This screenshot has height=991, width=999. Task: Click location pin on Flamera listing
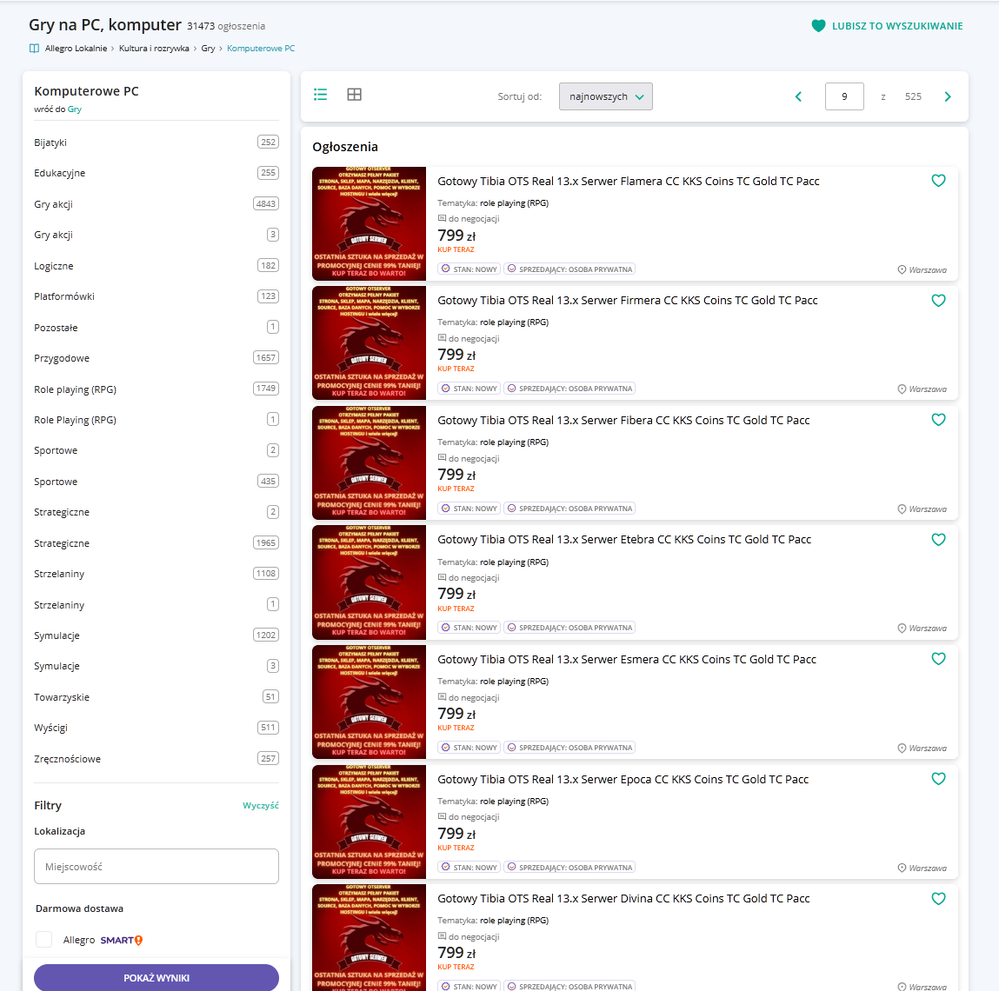click(x=902, y=270)
